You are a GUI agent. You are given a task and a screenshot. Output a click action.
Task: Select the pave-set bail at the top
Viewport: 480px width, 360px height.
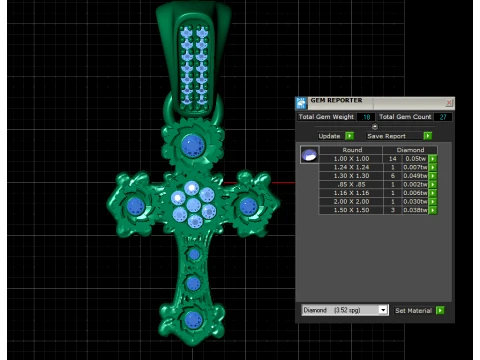pos(194,58)
